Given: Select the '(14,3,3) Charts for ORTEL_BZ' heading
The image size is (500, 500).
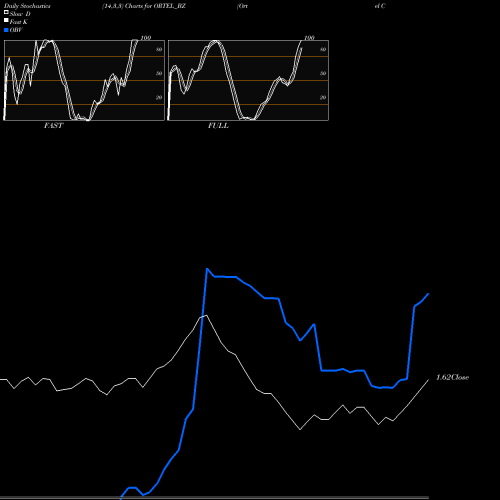Looking at the screenshot, I should [144, 6].
